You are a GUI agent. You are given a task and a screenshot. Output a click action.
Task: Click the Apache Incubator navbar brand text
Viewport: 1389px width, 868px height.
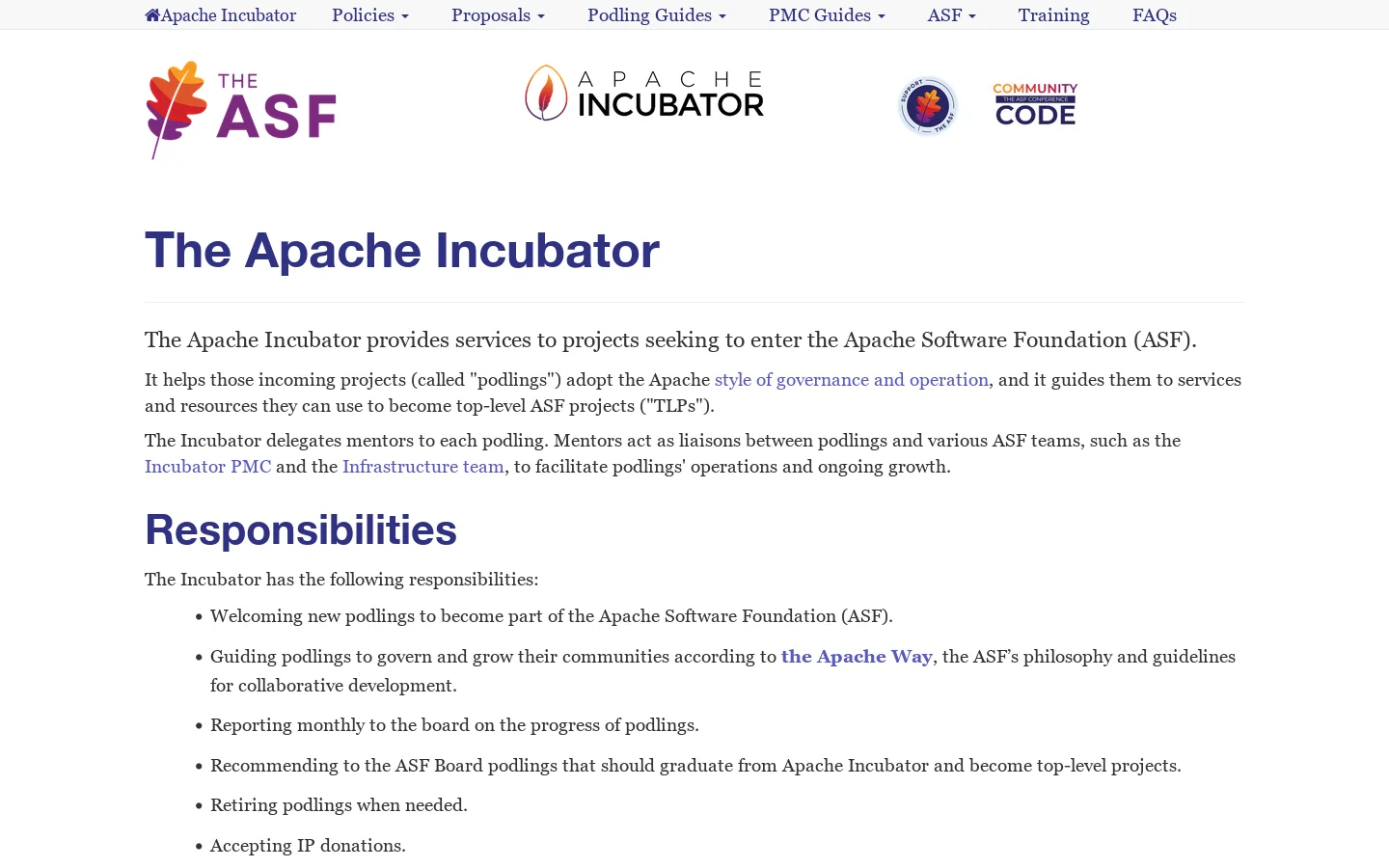229,15
